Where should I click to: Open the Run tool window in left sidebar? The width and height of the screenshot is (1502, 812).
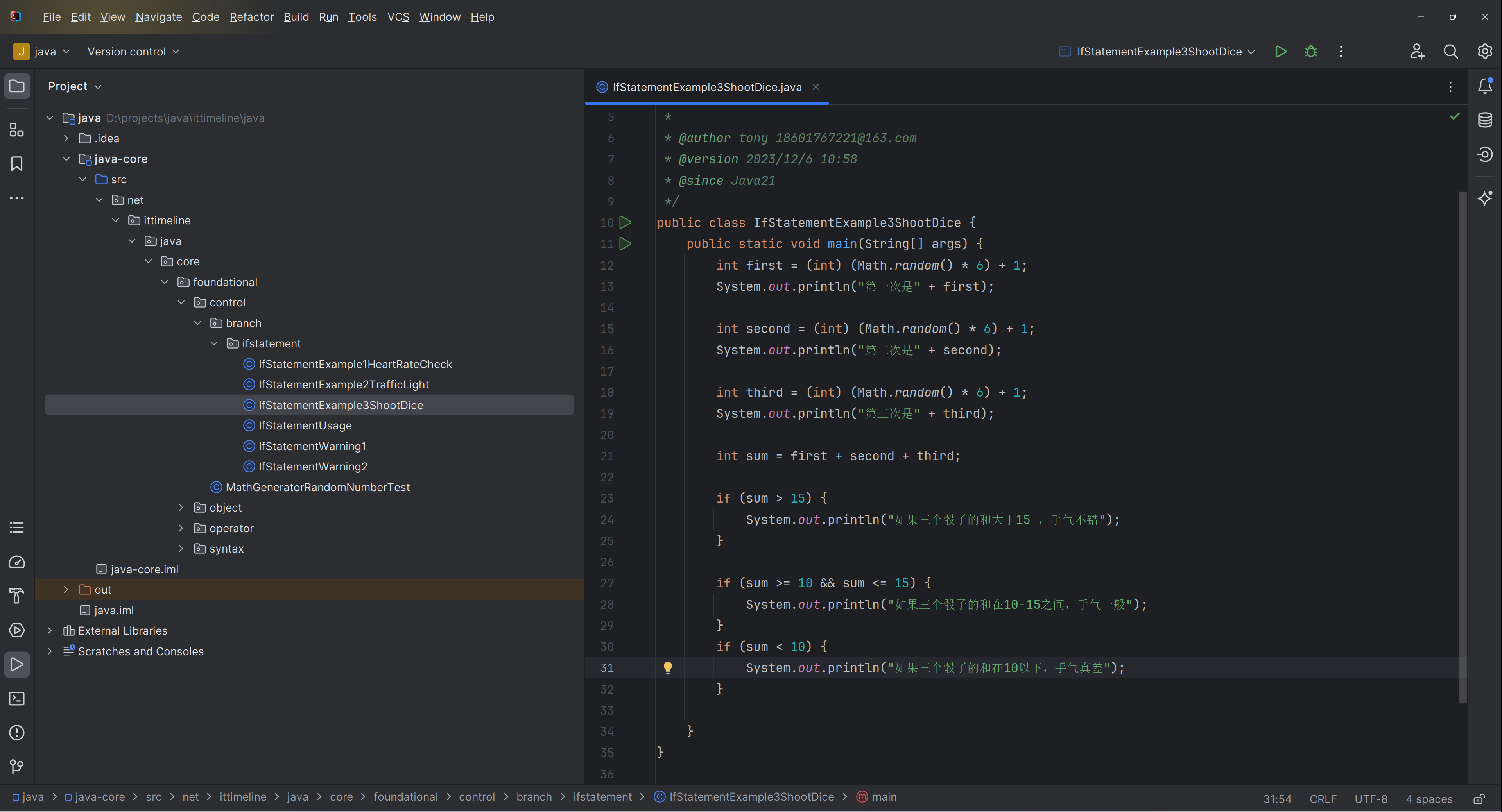[17, 665]
